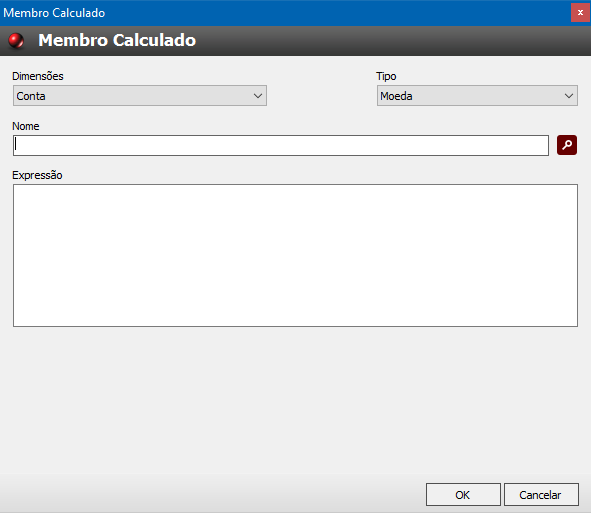Click the Dimensões field label
Image resolution: width=591 pixels, height=513 pixels.
(38, 76)
